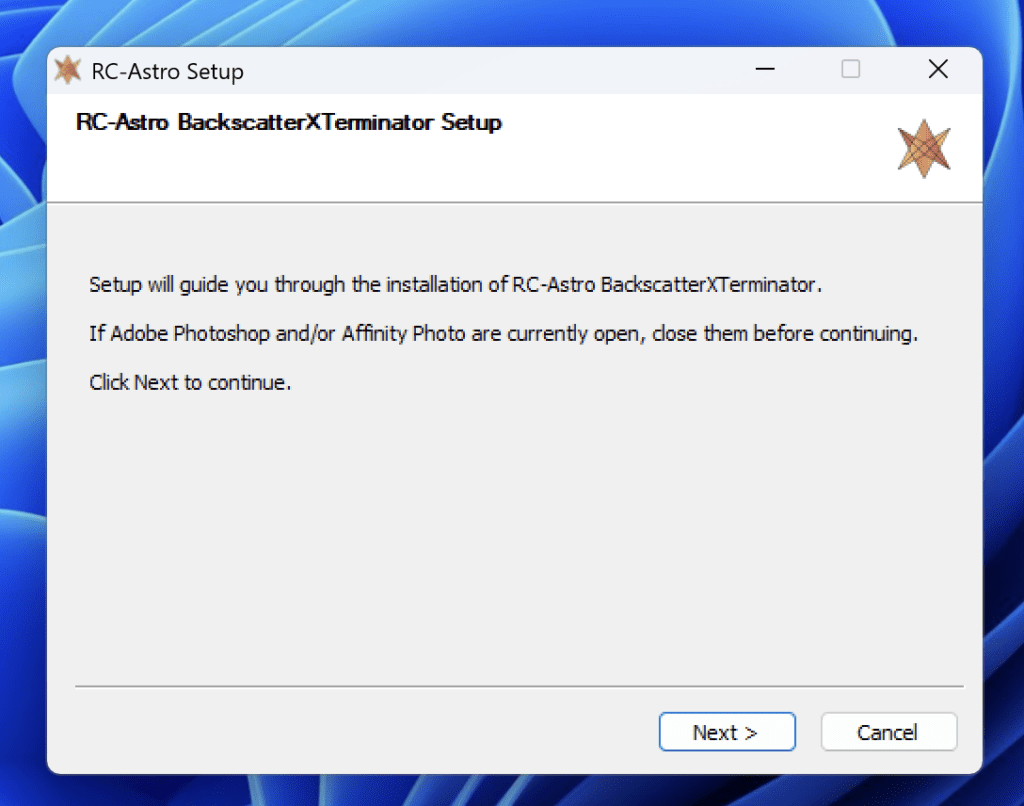Click the RC-Astro star icon in title bar
The height and width of the screenshot is (806, 1024).
[x=68, y=70]
